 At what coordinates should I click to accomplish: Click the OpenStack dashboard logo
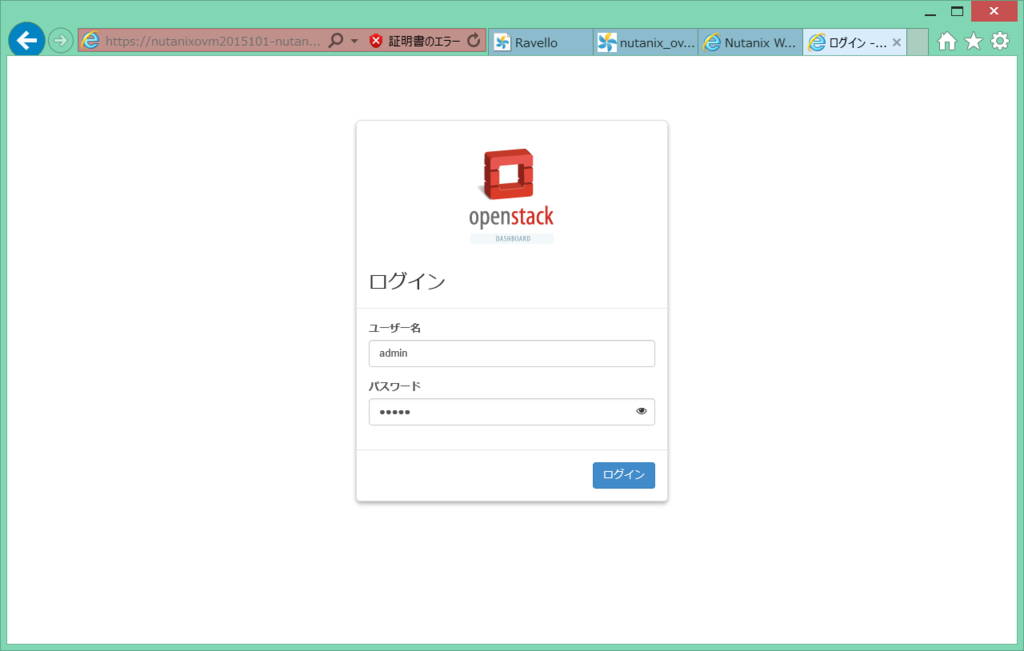(511, 196)
